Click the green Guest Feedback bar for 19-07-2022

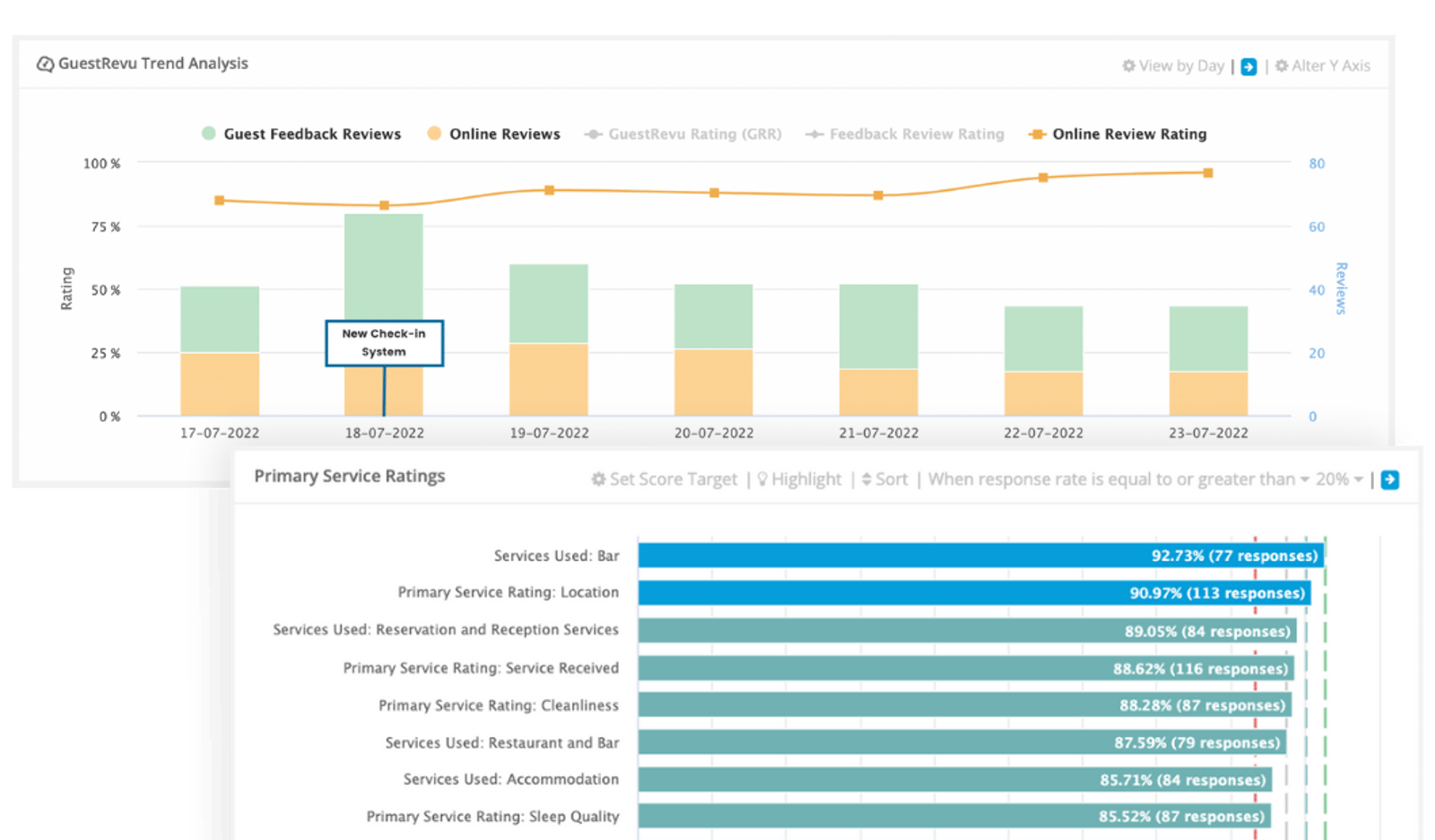tap(549, 303)
